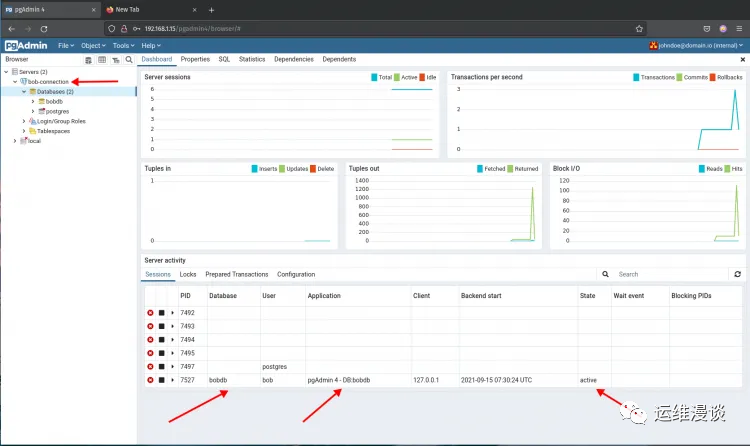Cancel active query for PID 7492

coord(162,312)
